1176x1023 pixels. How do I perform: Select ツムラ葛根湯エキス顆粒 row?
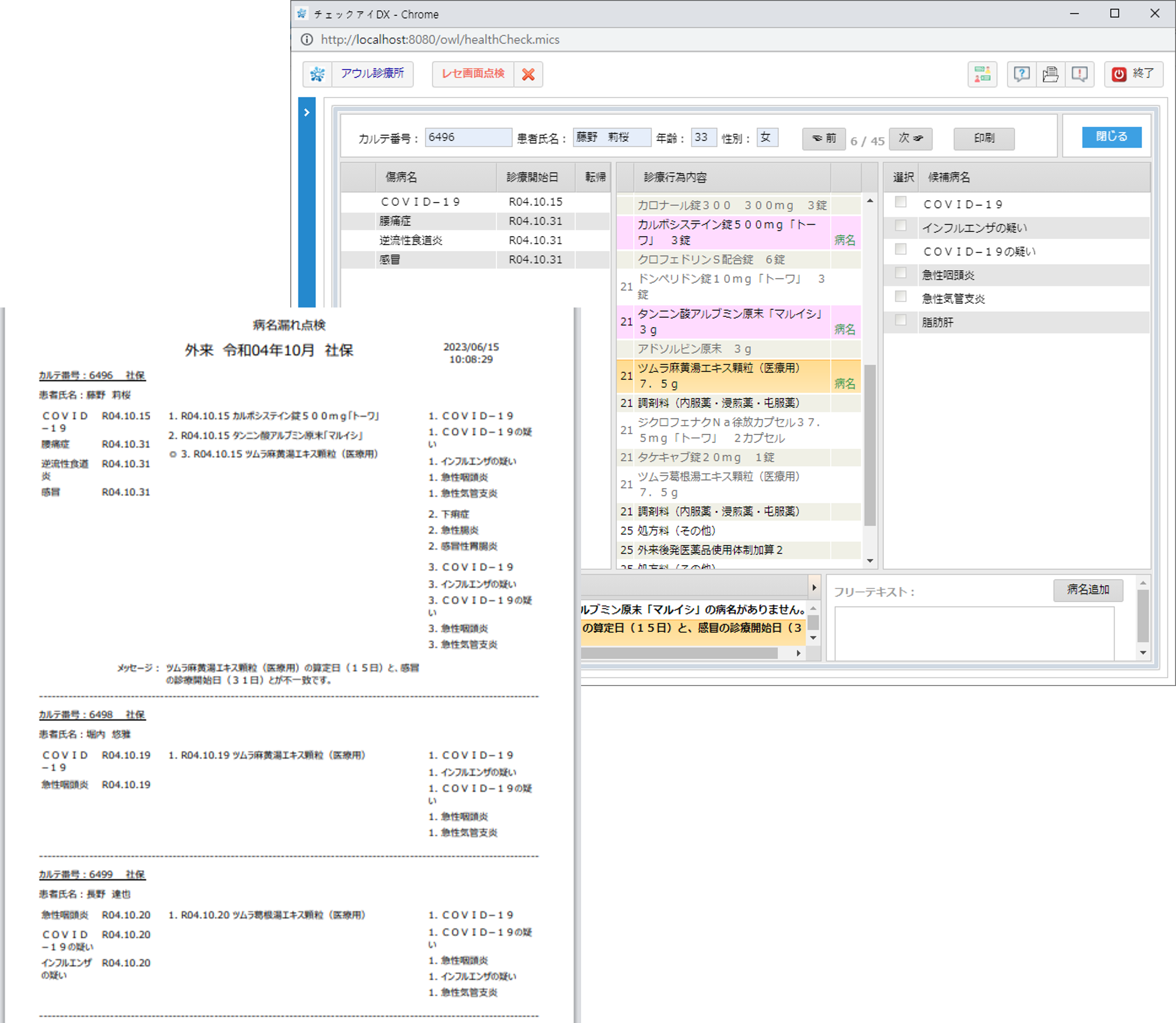(738, 485)
